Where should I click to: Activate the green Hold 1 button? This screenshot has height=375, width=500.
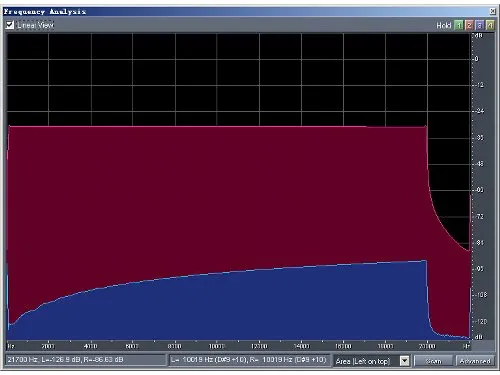point(459,25)
